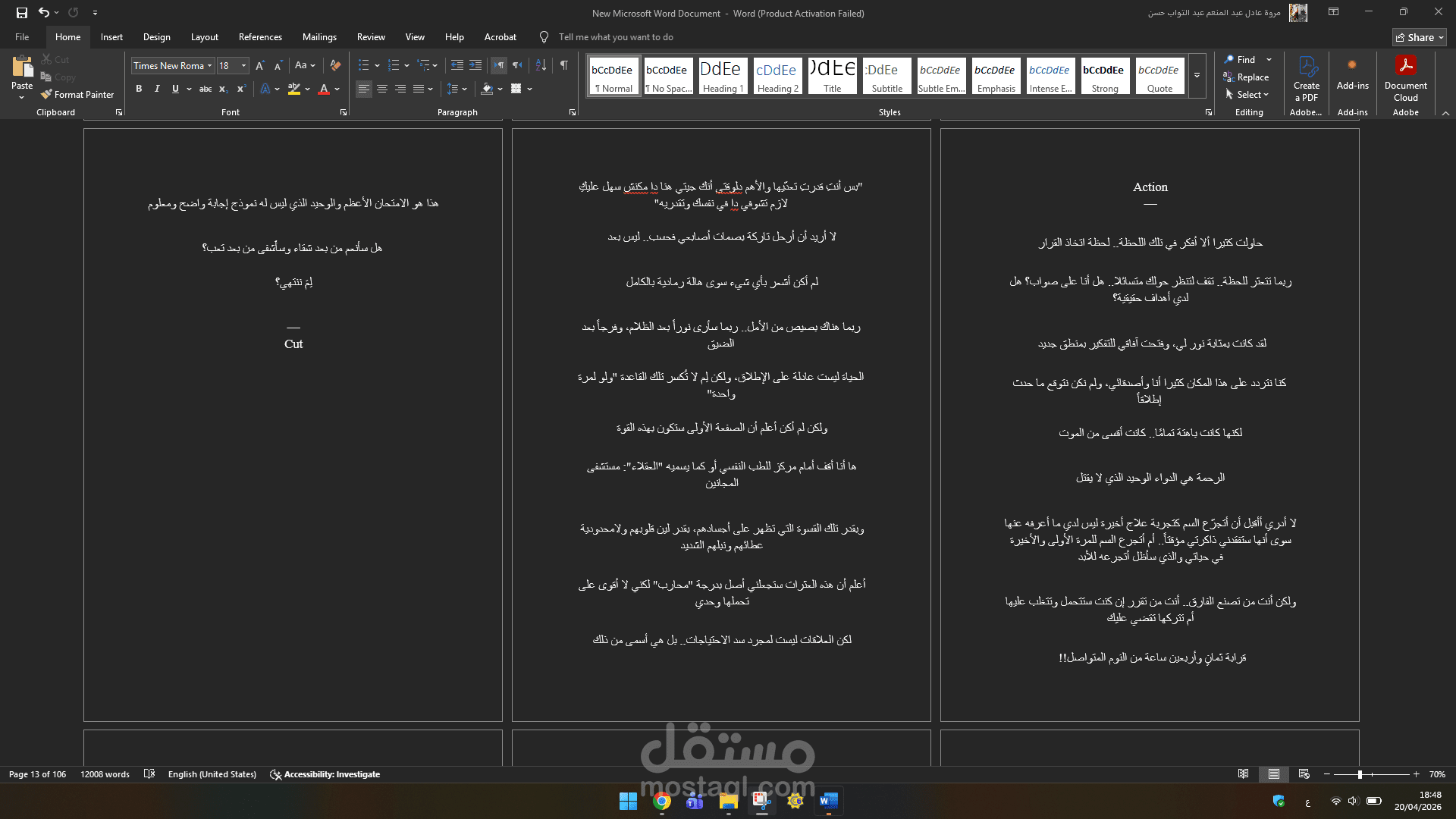Click the Format Painter brush icon

pos(47,95)
